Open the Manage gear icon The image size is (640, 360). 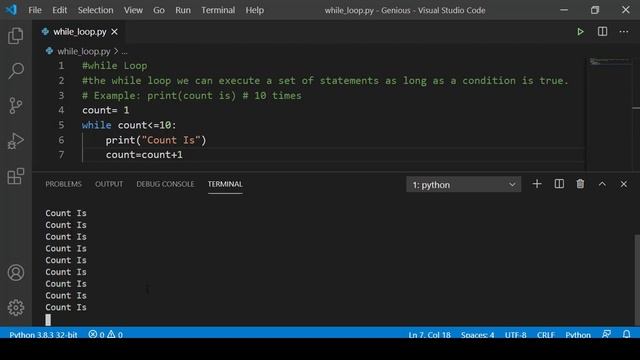(x=16, y=307)
